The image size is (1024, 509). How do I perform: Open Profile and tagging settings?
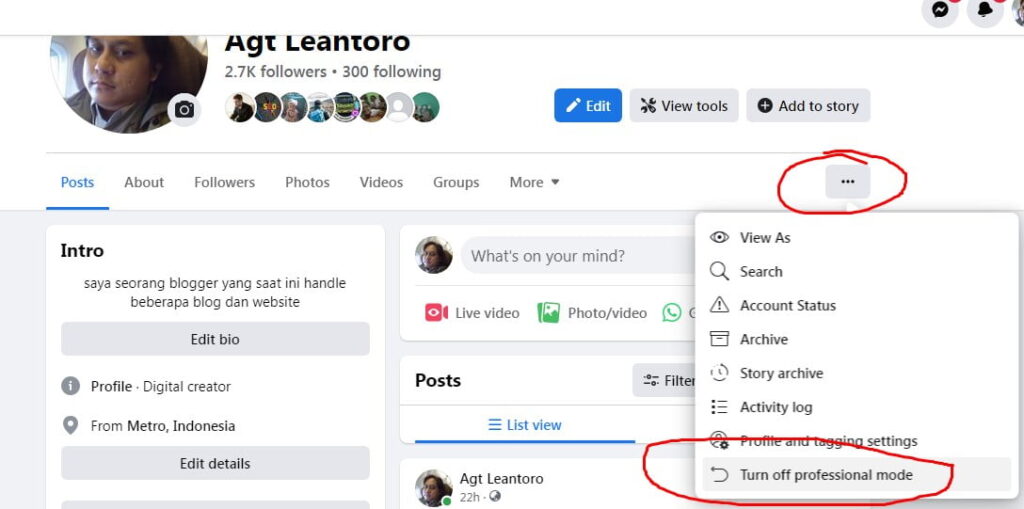click(x=856, y=441)
